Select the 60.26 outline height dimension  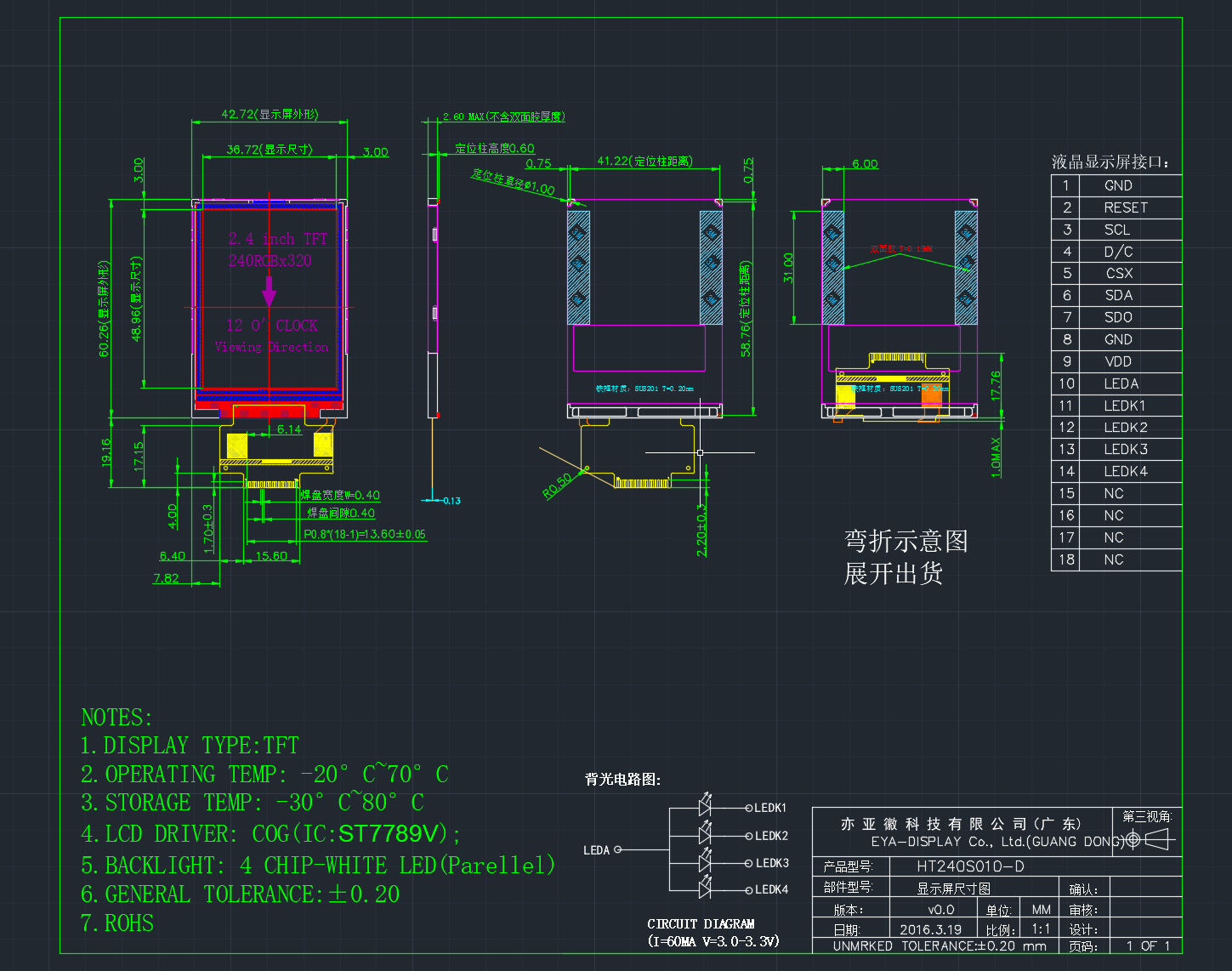pos(104,309)
